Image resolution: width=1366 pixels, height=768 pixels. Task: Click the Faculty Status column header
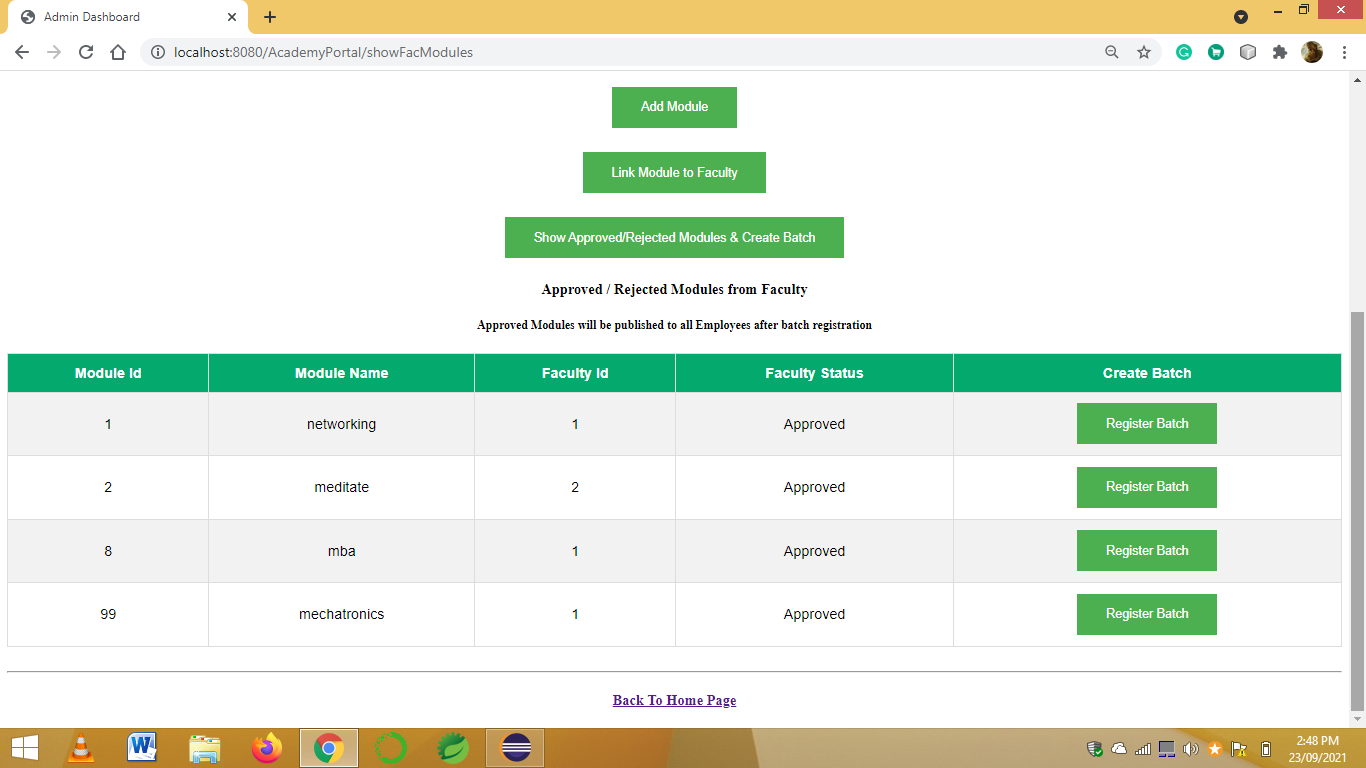coord(814,373)
